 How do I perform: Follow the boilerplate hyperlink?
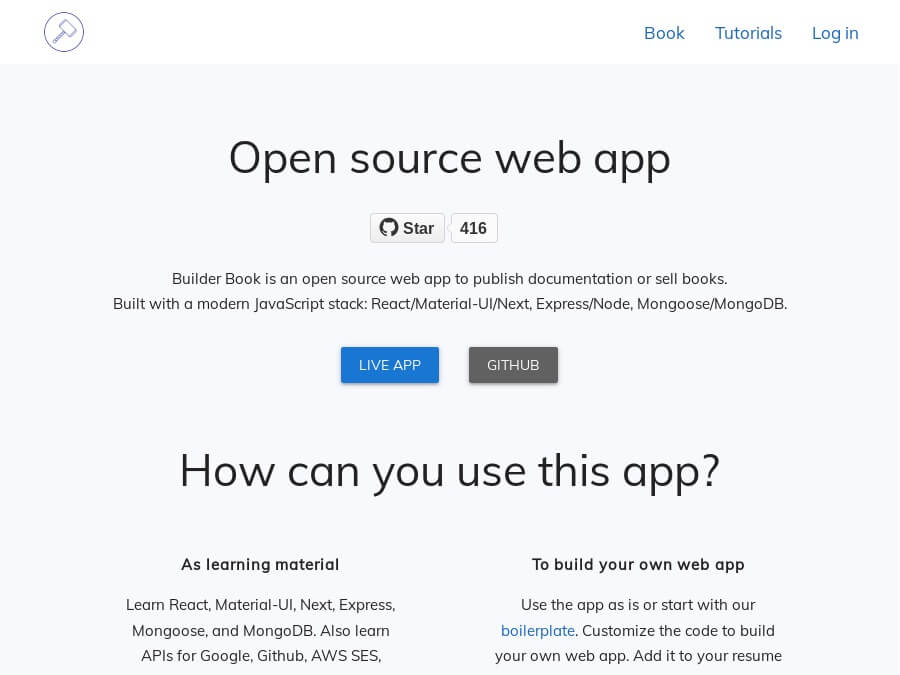tap(538, 631)
